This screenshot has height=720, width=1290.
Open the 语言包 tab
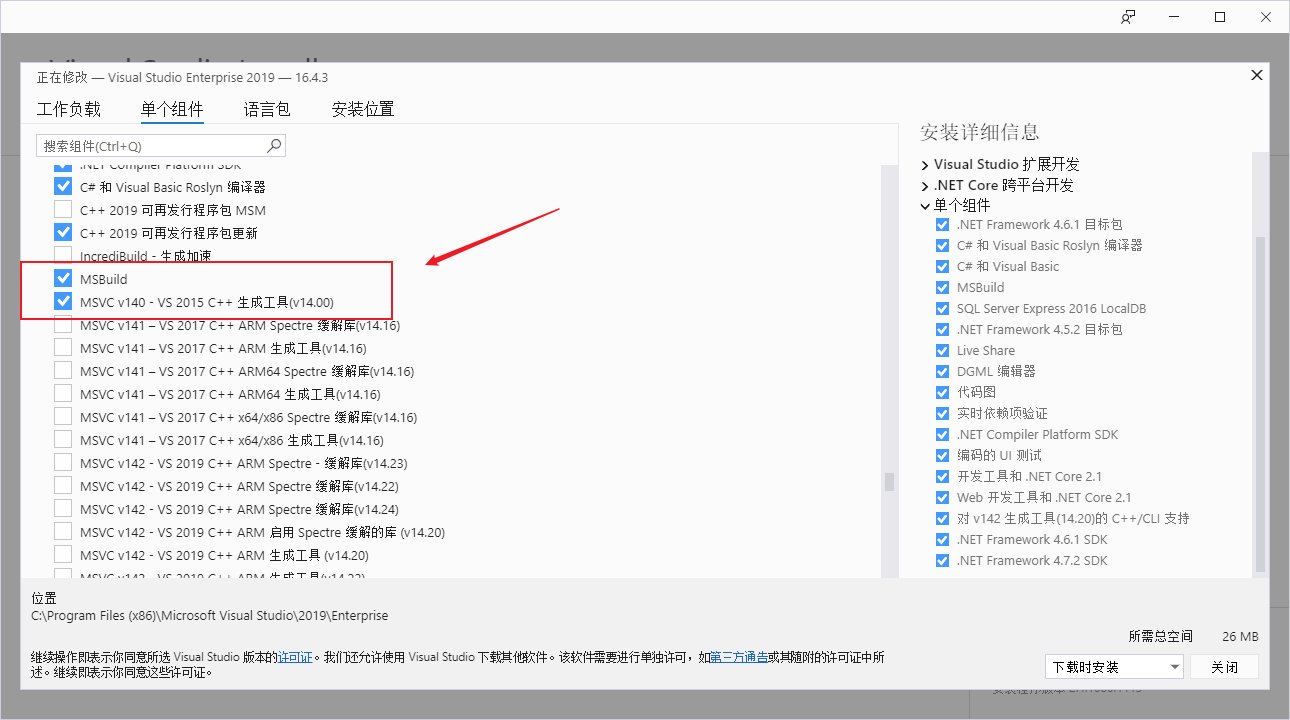click(x=267, y=109)
